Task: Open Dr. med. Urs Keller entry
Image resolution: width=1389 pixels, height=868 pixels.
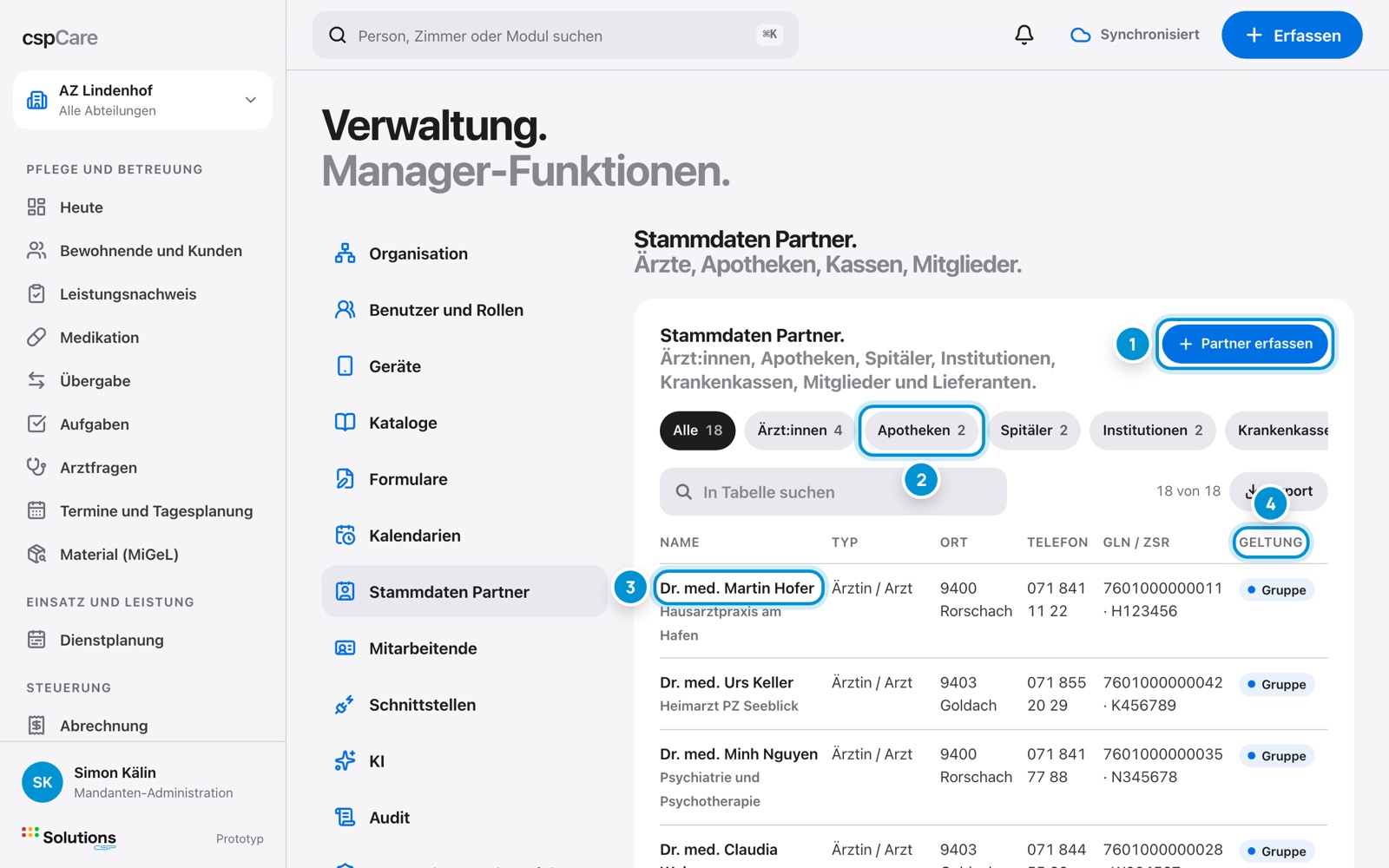Action: click(727, 683)
